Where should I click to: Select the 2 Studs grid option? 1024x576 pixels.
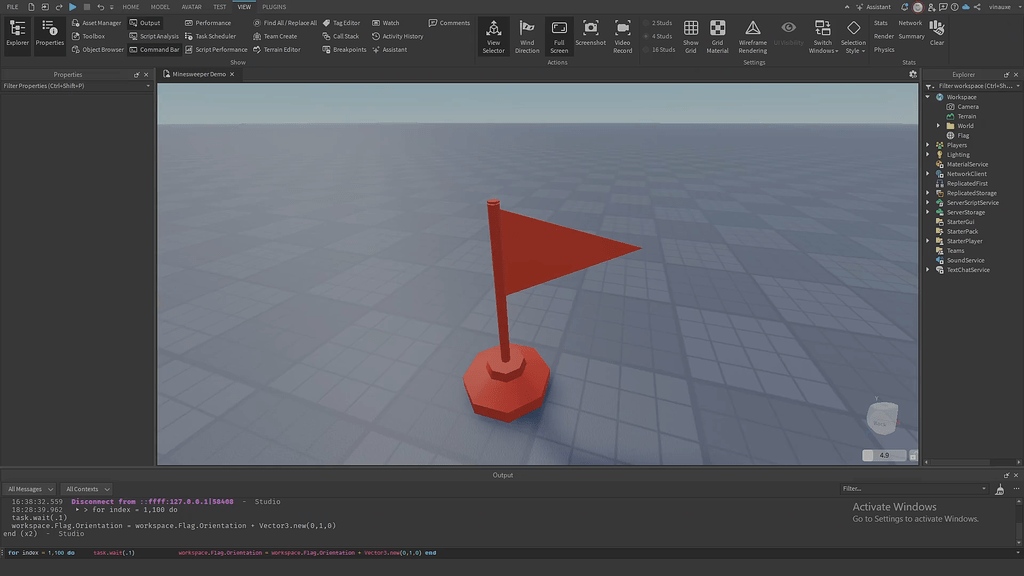(x=662, y=22)
